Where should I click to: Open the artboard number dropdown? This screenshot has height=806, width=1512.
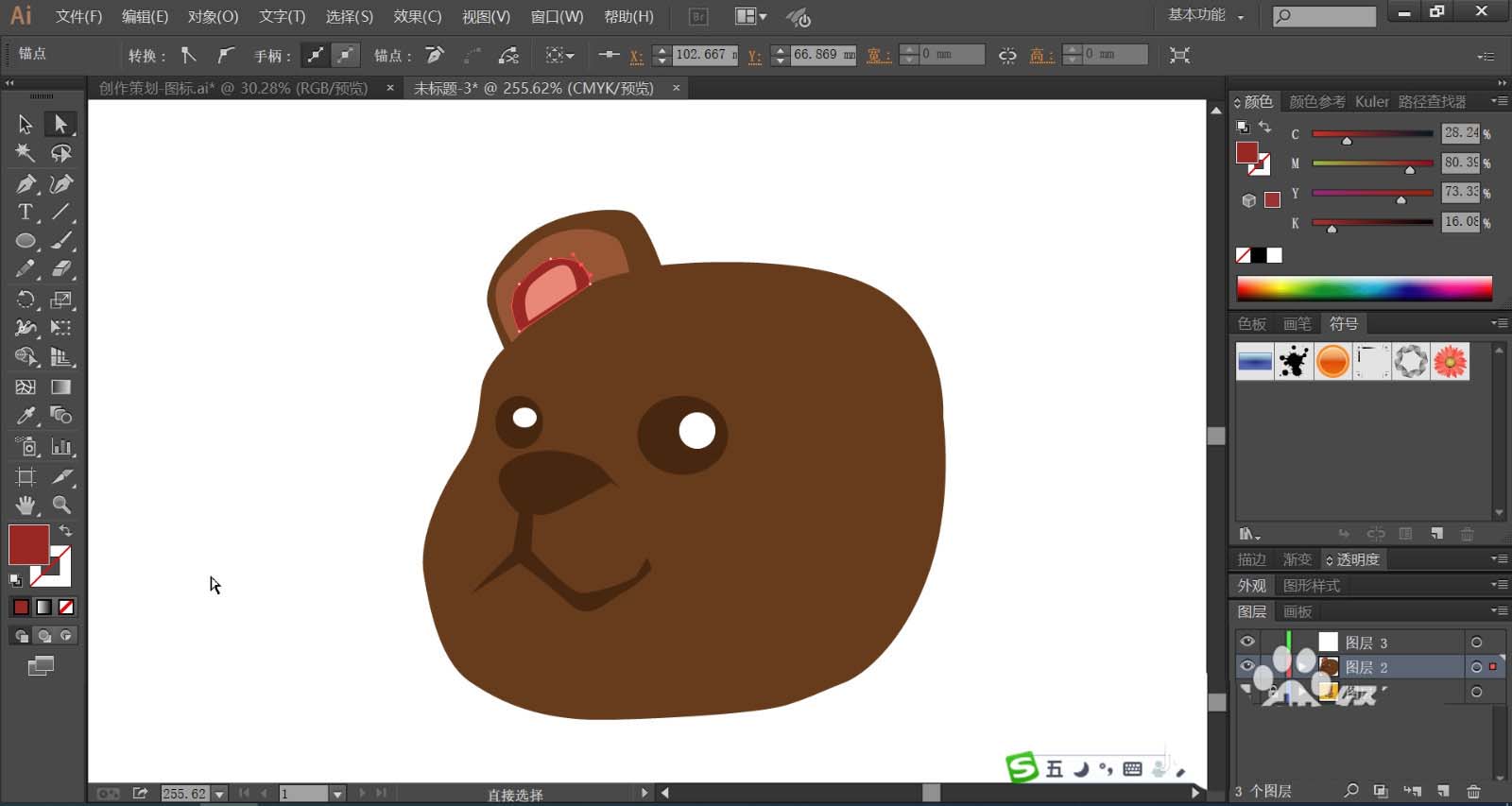(337, 794)
